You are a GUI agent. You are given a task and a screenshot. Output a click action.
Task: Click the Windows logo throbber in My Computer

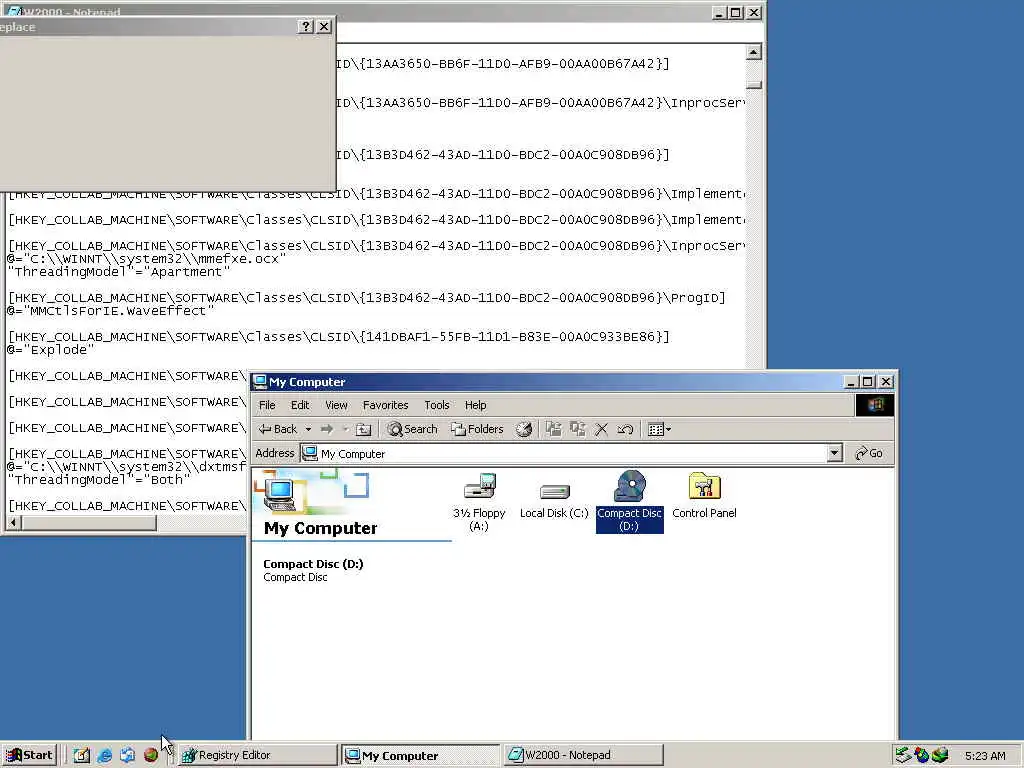[874, 405]
